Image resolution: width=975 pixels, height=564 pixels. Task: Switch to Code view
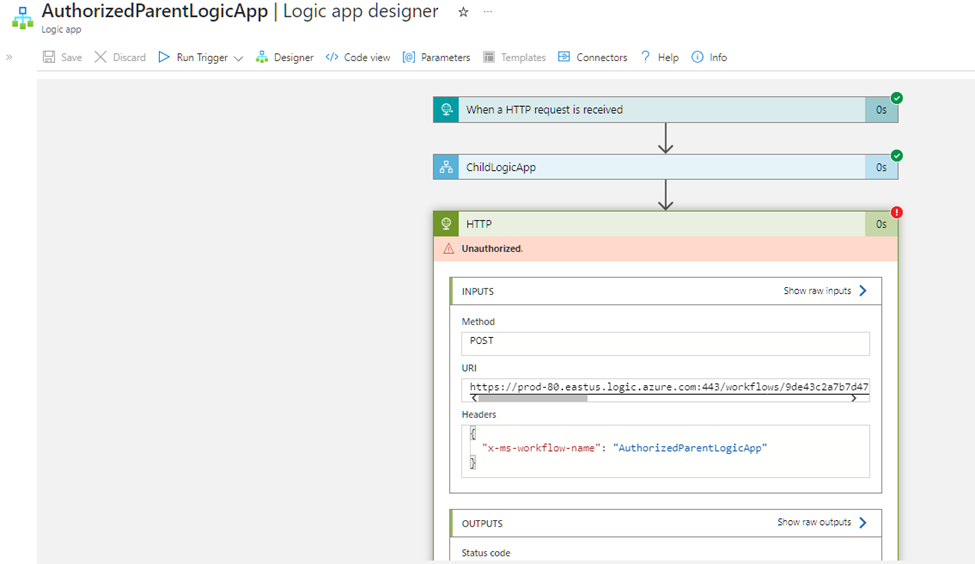pos(367,57)
